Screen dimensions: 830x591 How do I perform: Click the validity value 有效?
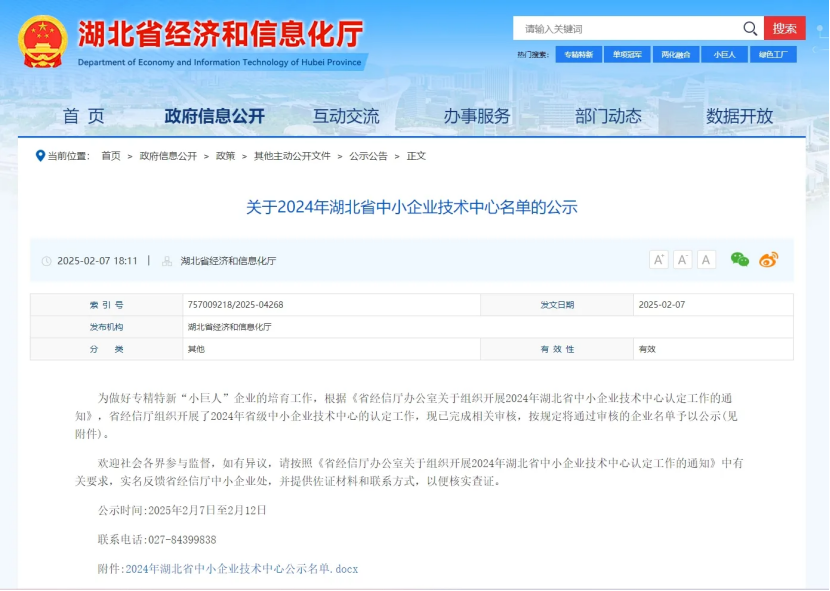[x=647, y=350]
